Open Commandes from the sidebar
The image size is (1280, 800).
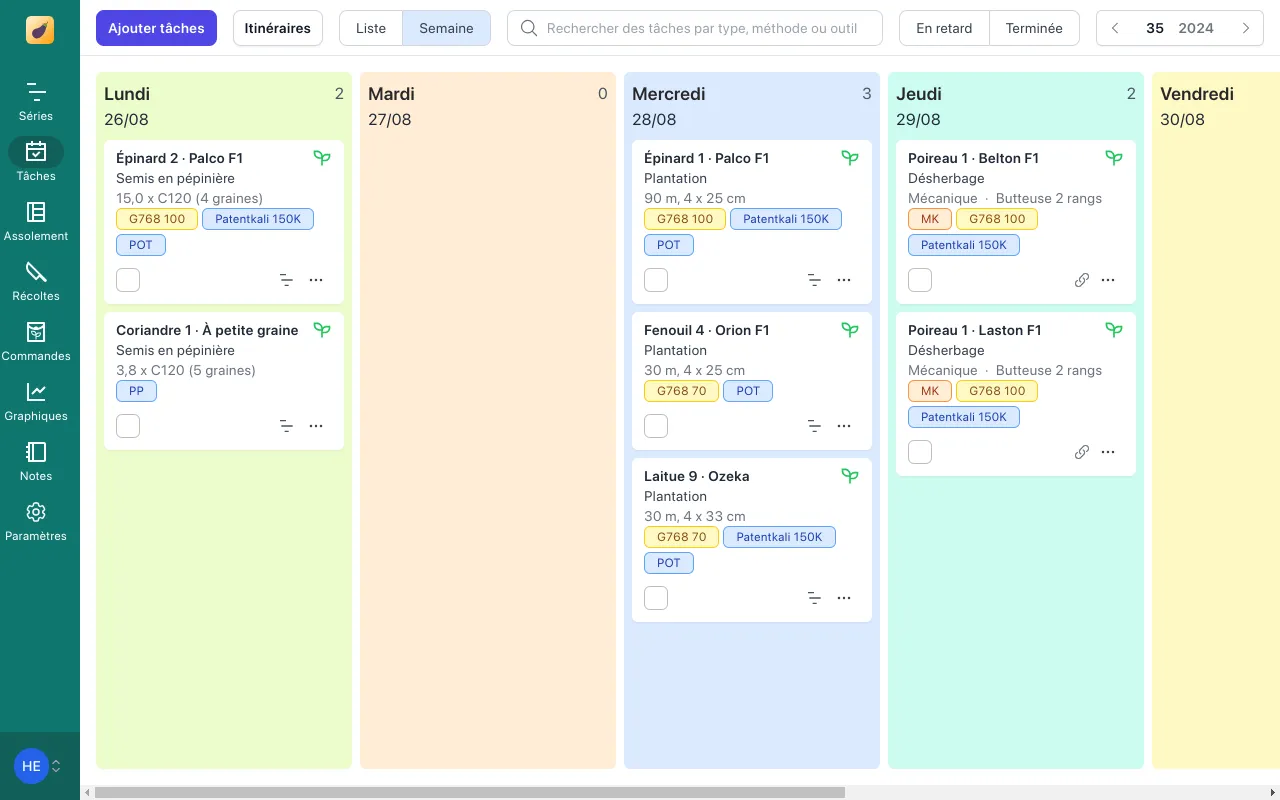tap(36, 341)
